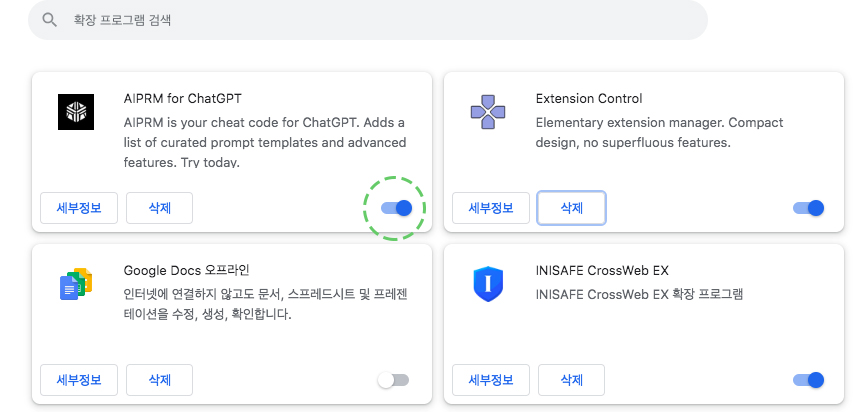The width and height of the screenshot is (856, 412).
Task: Open 세부정보 for Extension Control
Action: [x=491, y=208]
